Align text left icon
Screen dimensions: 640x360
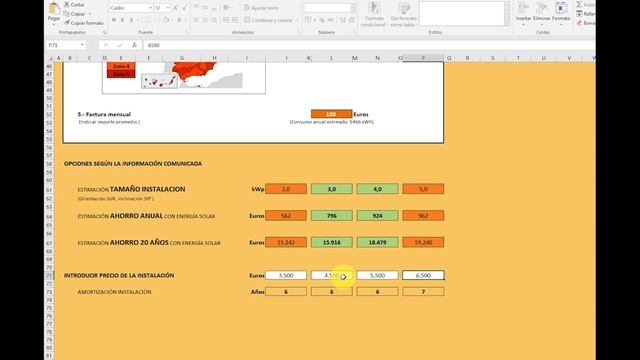196,20
